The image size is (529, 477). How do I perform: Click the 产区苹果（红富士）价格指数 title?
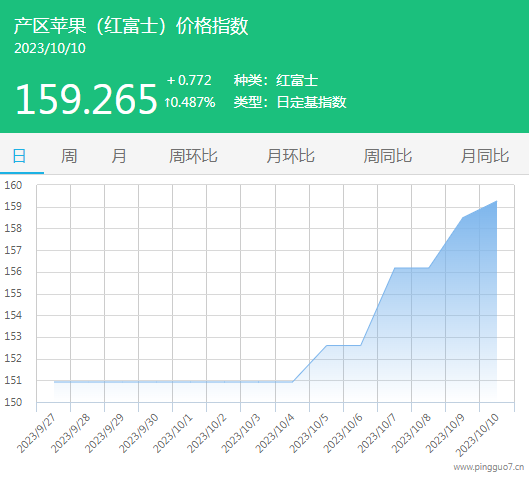131,26
